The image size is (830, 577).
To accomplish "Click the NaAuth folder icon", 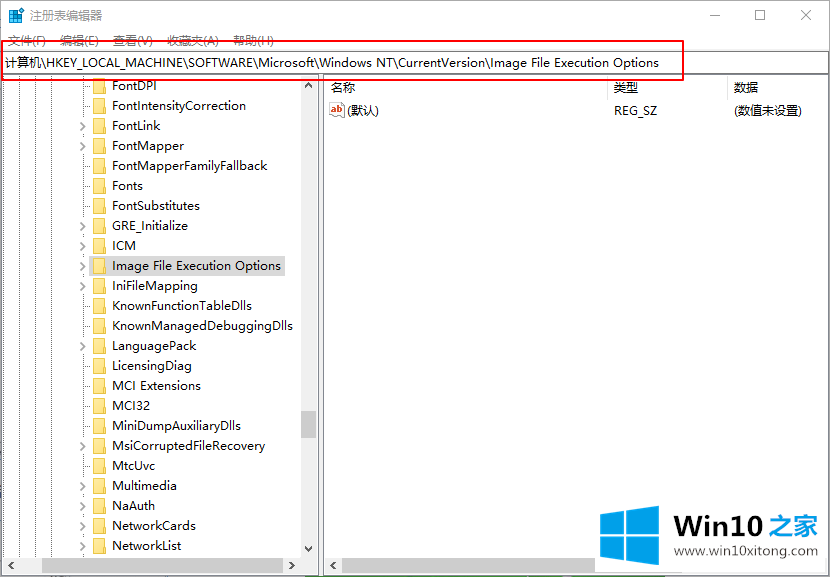I will coord(99,506).
